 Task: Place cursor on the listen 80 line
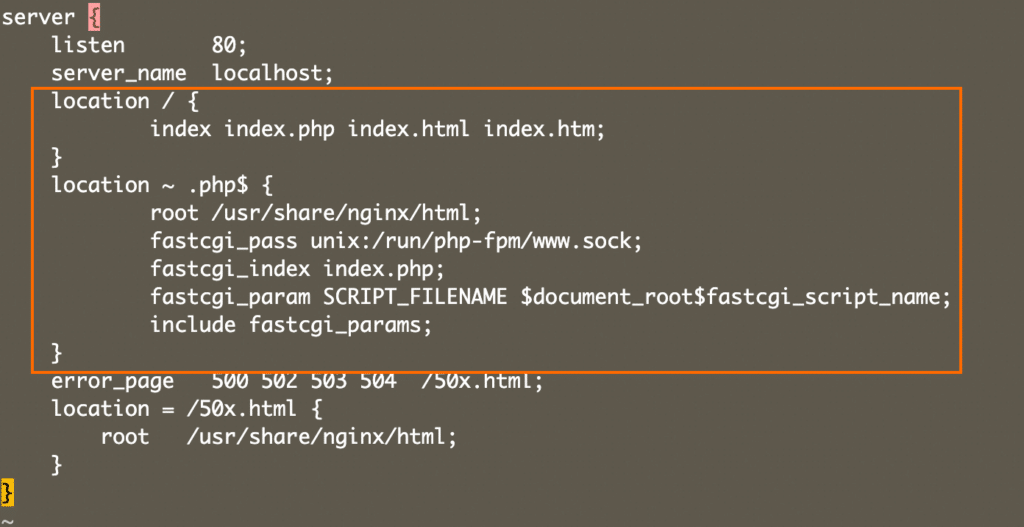pos(149,46)
